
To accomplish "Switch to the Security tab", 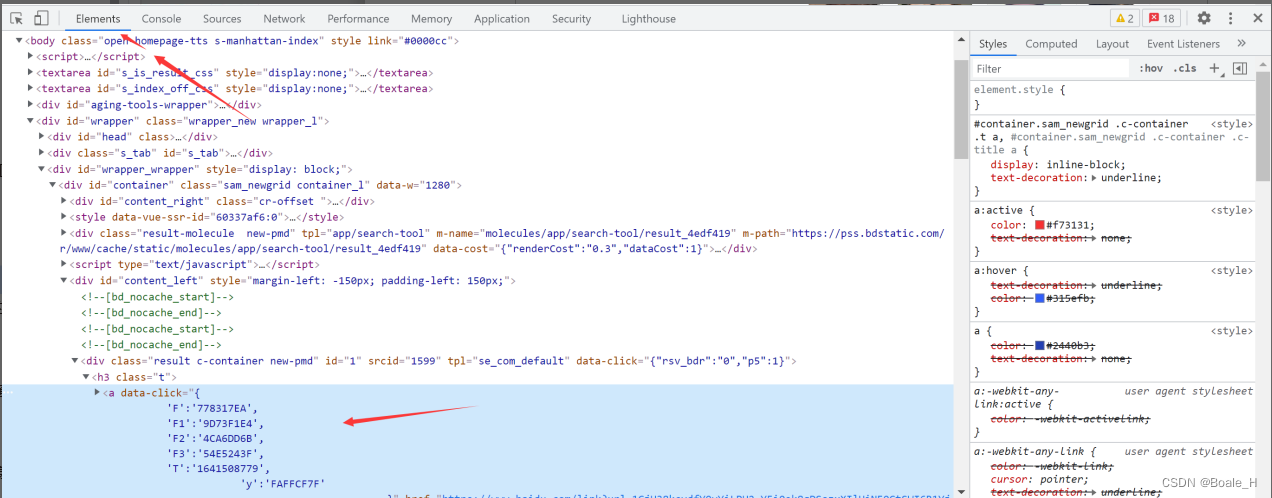I will (x=571, y=18).
